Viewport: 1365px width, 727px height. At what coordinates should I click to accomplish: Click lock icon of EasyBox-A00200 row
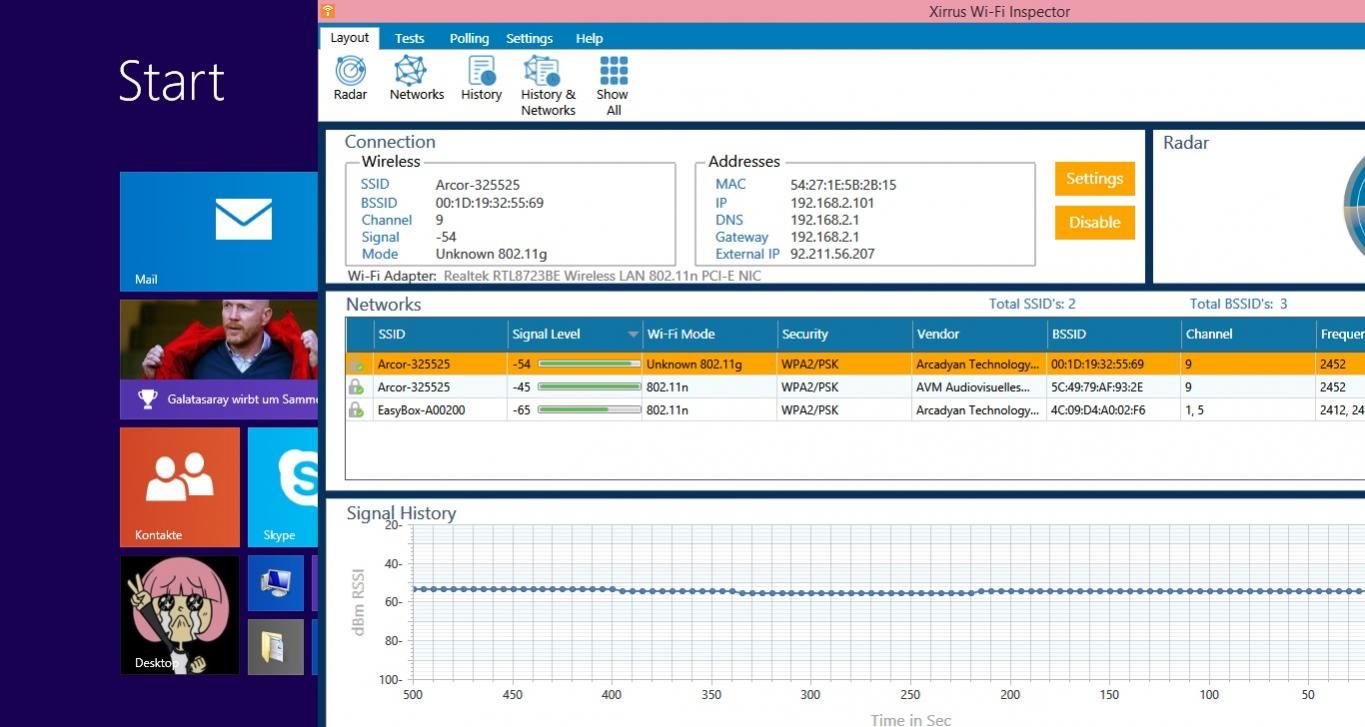click(356, 410)
